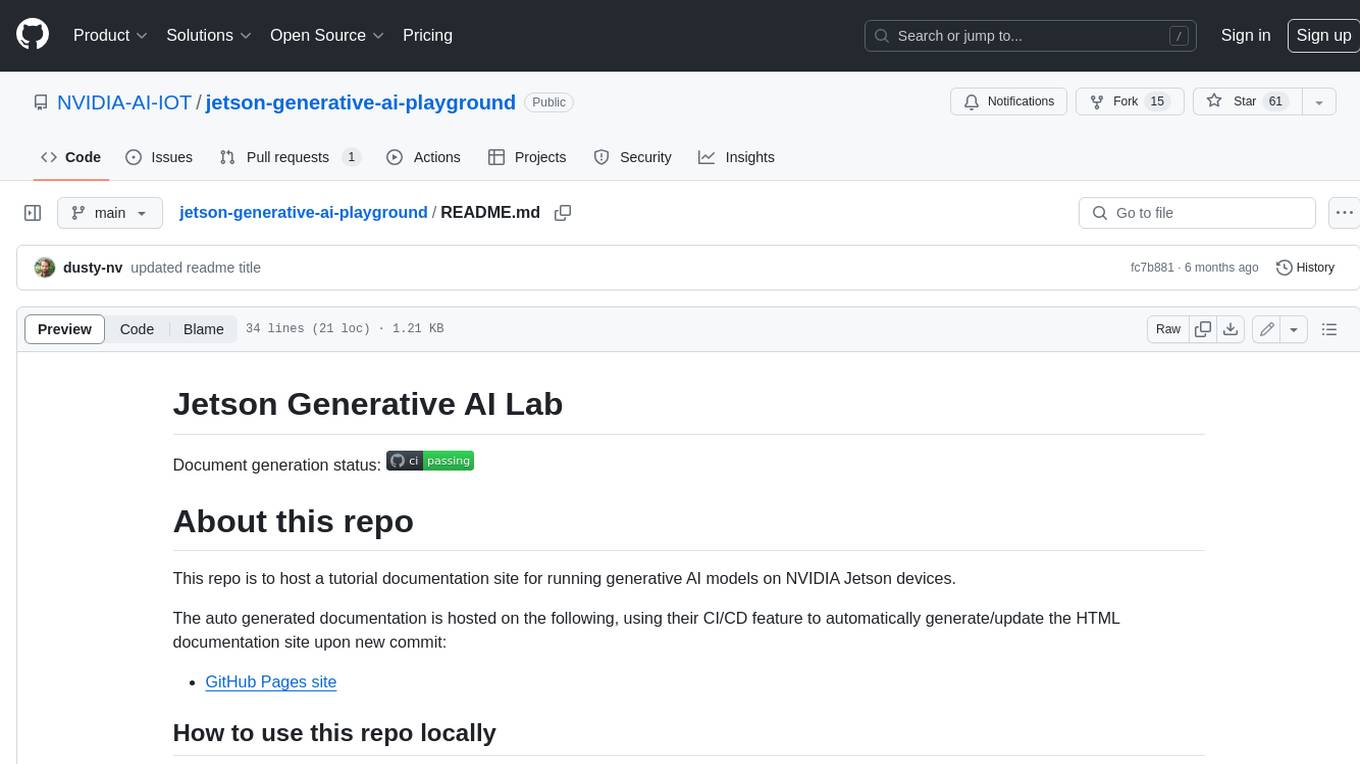The height and width of the screenshot is (764, 1360).
Task: Expand the star lists dropdown arrow
Action: [x=1319, y=102]
